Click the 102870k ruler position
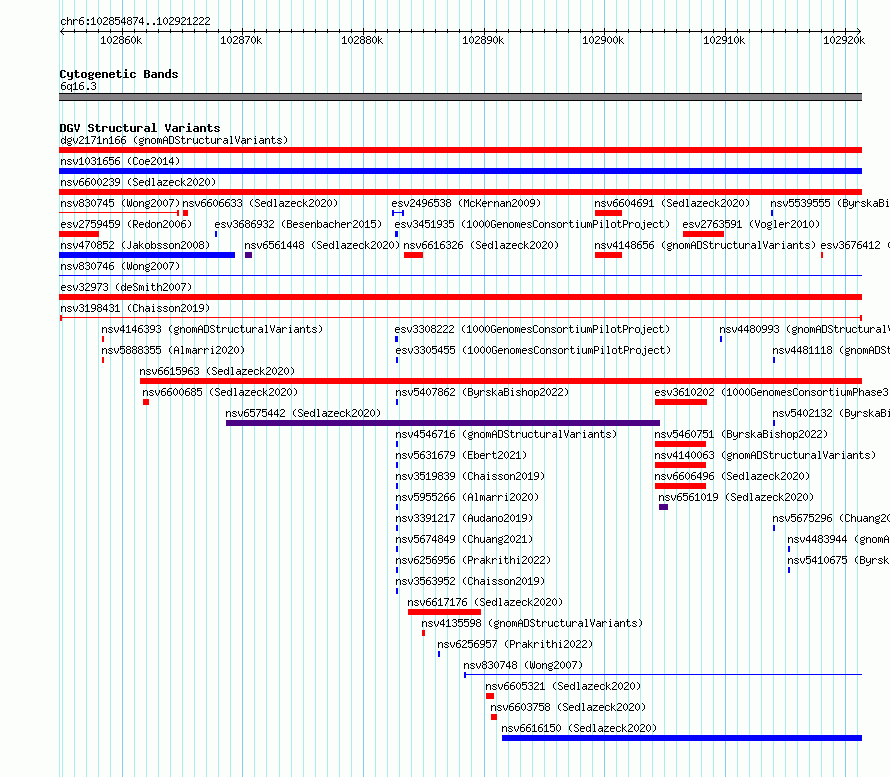This screenshot has width=890, height=777. point(241,40)
